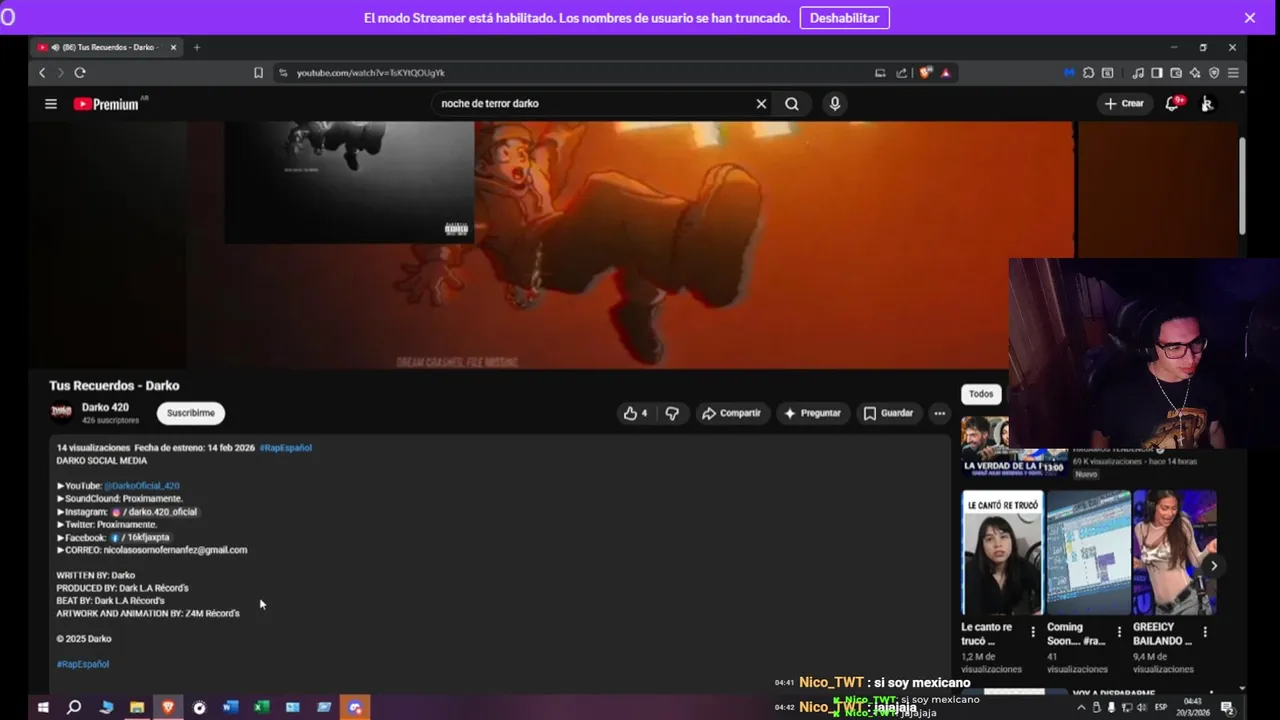Image resolution: width=1280 pixels, height=720 pixels.
Task: Open the Darko 420 channel name
Action: [105, 407]
